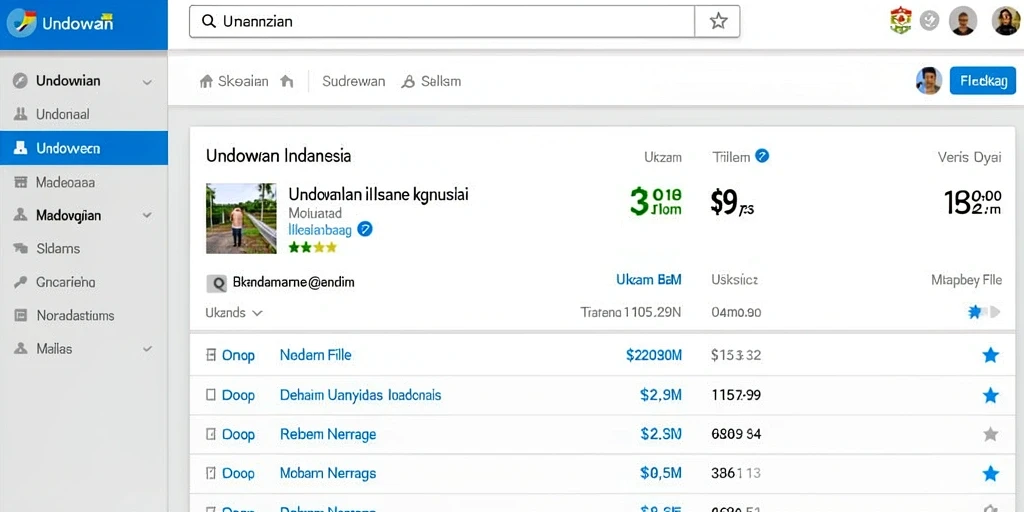Click the $22090M amount
The width and height of the screenshot is (1024, 512).
[x=654, y=355]
